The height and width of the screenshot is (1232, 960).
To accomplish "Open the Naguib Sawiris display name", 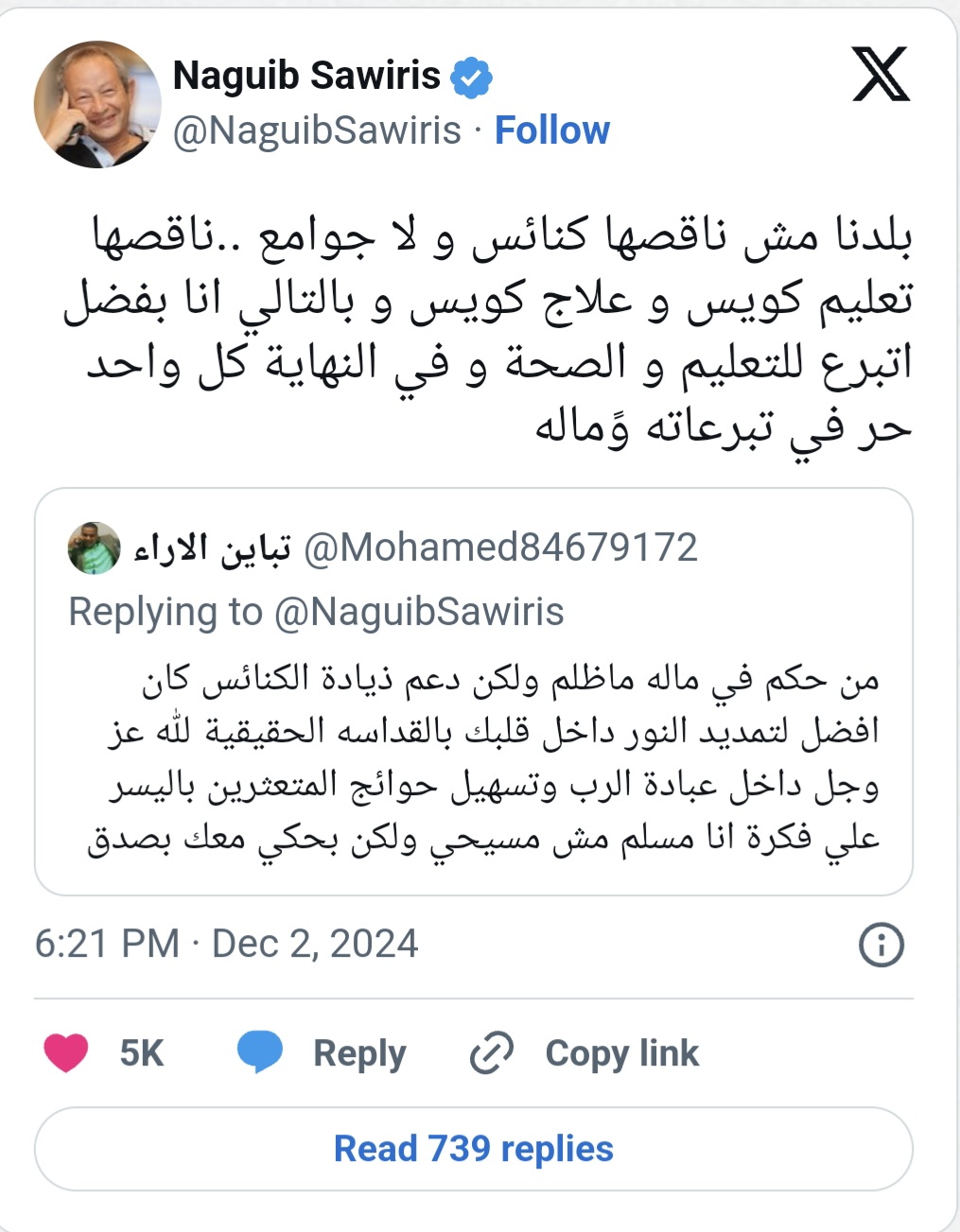I will (306, 76).
